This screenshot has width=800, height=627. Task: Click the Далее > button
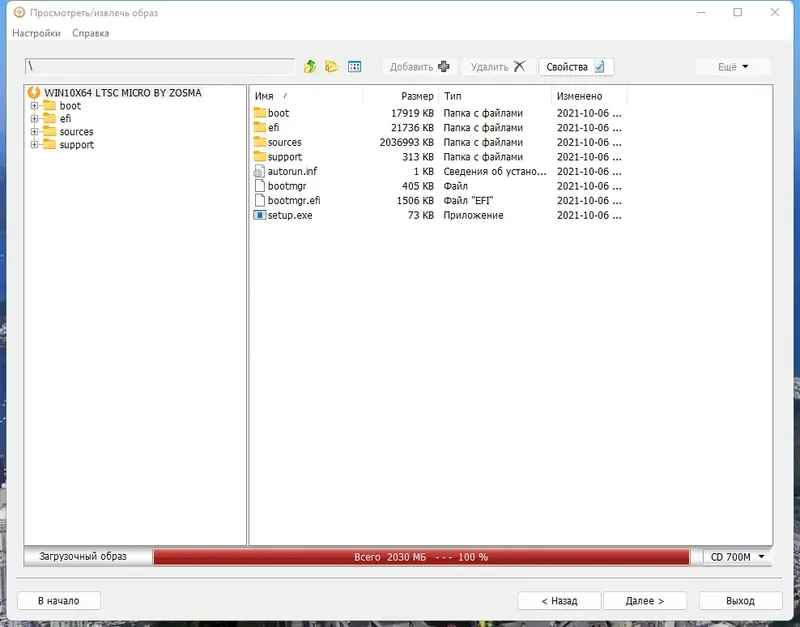point(645,601)
